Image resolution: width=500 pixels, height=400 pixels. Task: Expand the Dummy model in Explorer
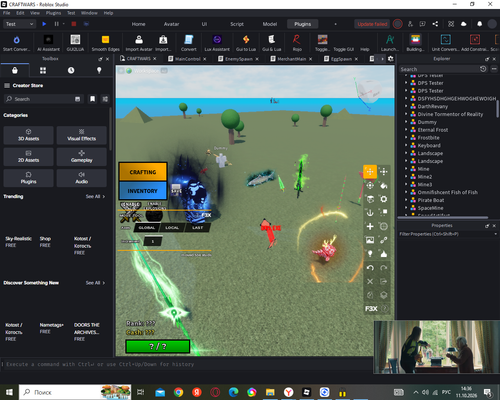[406, 122]
